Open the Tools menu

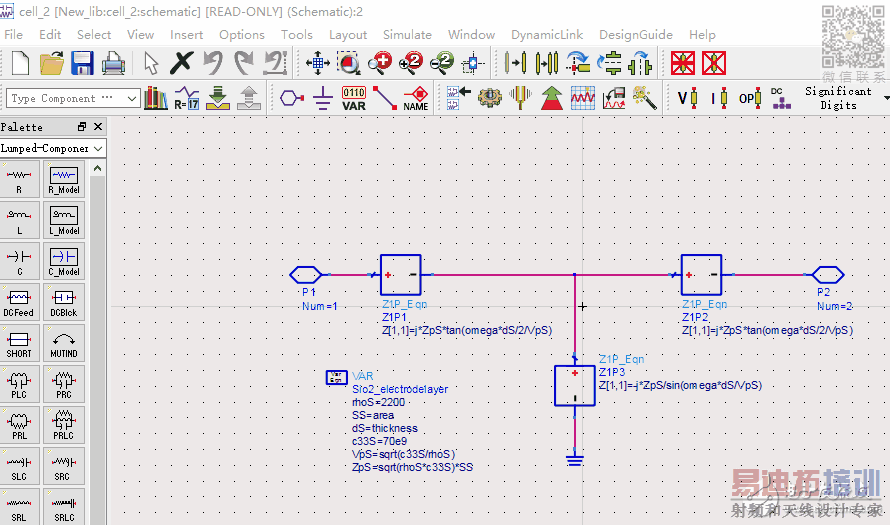(296, 35)
